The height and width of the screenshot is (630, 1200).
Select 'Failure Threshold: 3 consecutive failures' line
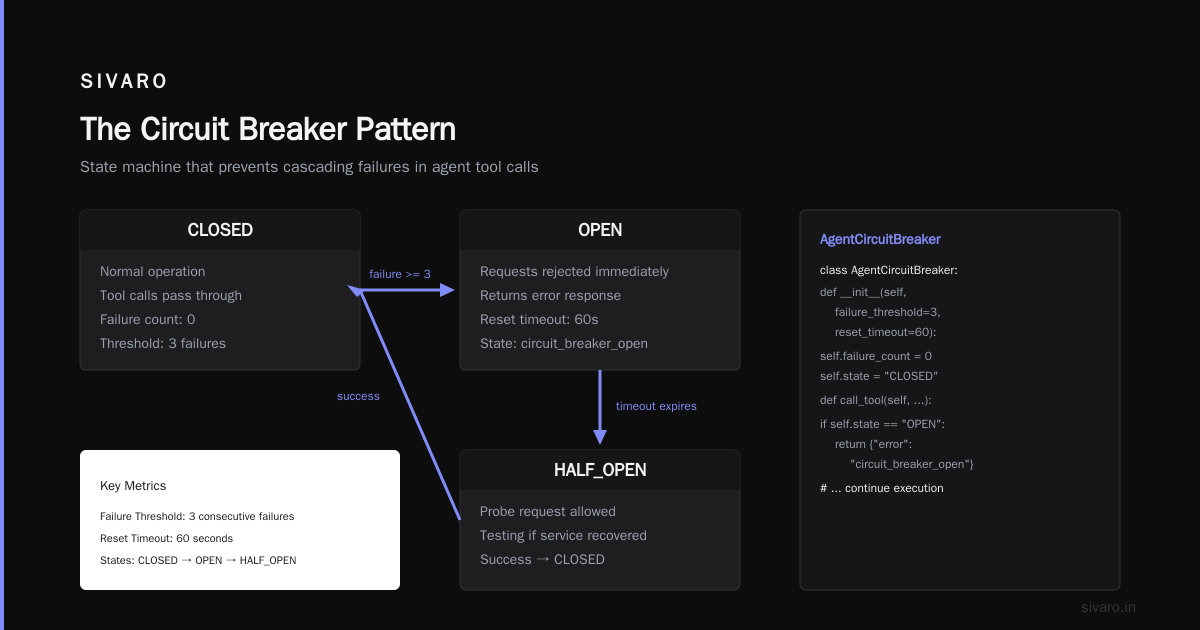(197, 517)
